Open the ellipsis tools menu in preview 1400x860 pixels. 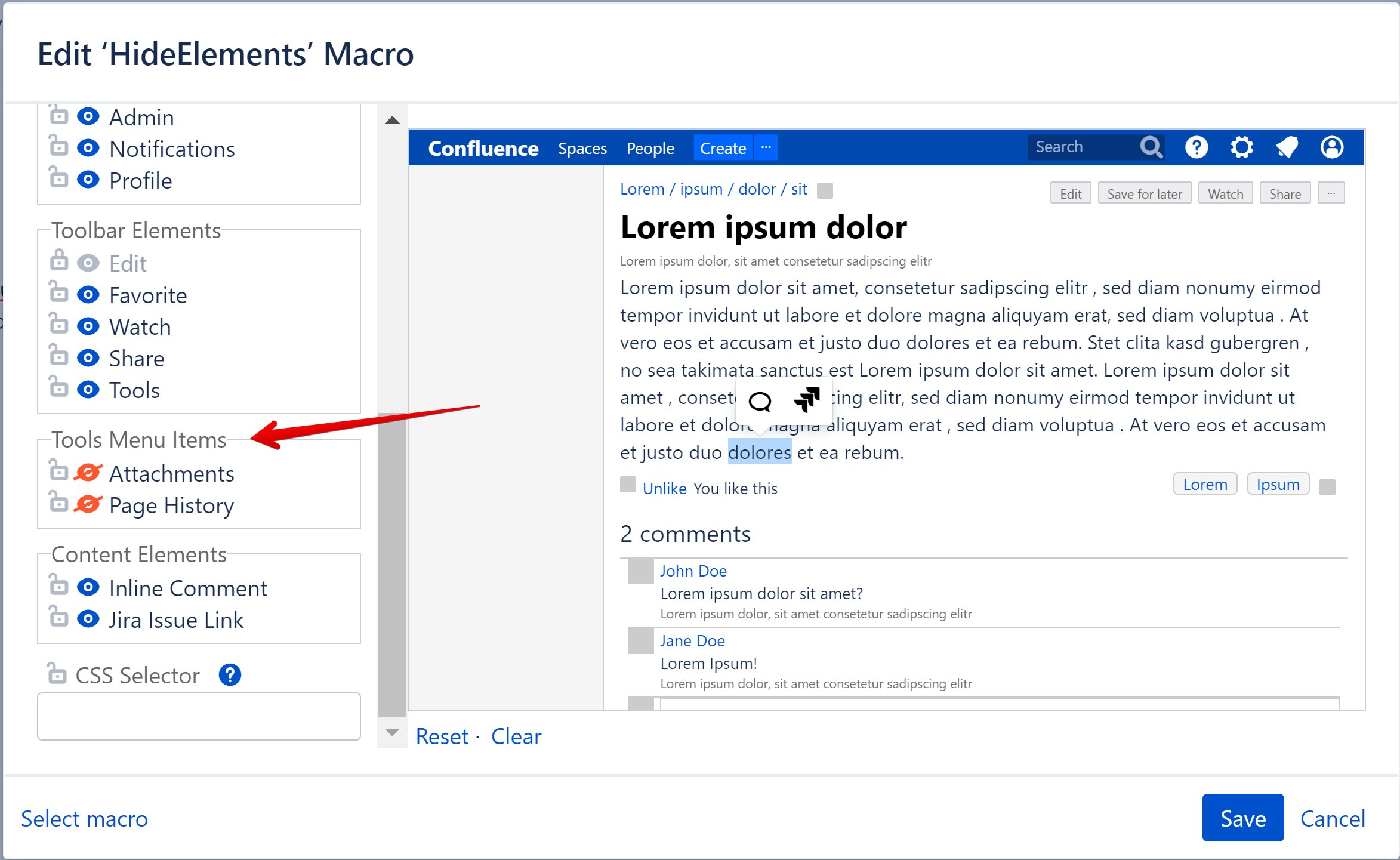click(1331, 193)
